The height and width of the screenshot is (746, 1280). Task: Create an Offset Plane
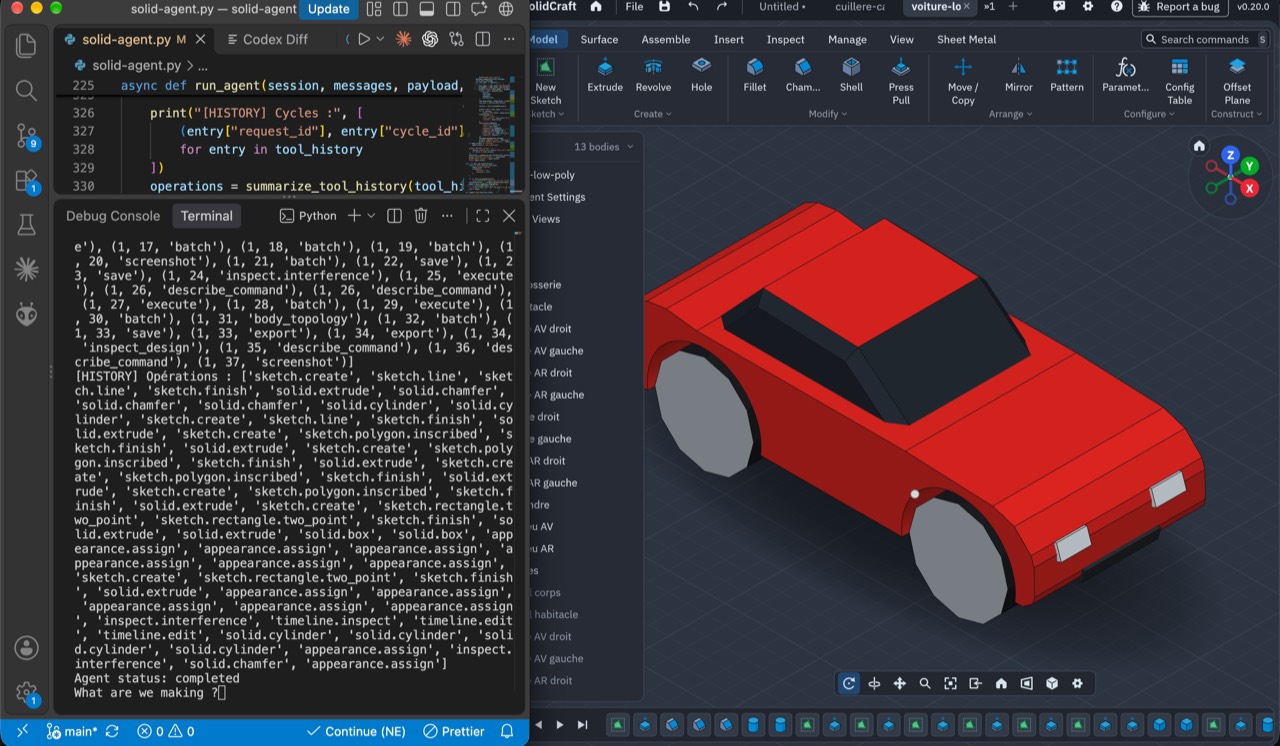click(x=1237, y=81)
